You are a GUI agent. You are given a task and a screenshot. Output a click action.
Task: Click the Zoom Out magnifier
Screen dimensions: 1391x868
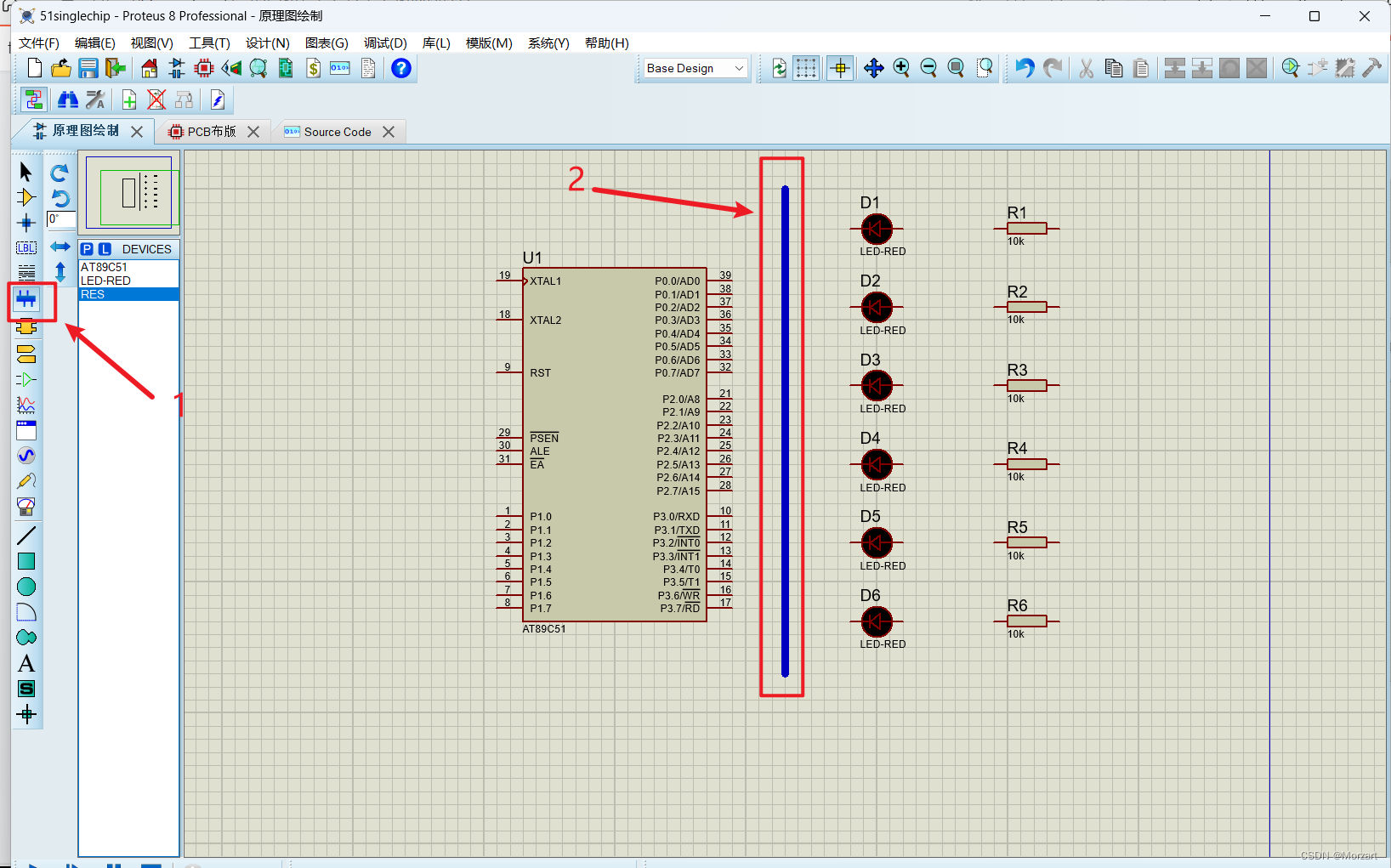[928, 68]
